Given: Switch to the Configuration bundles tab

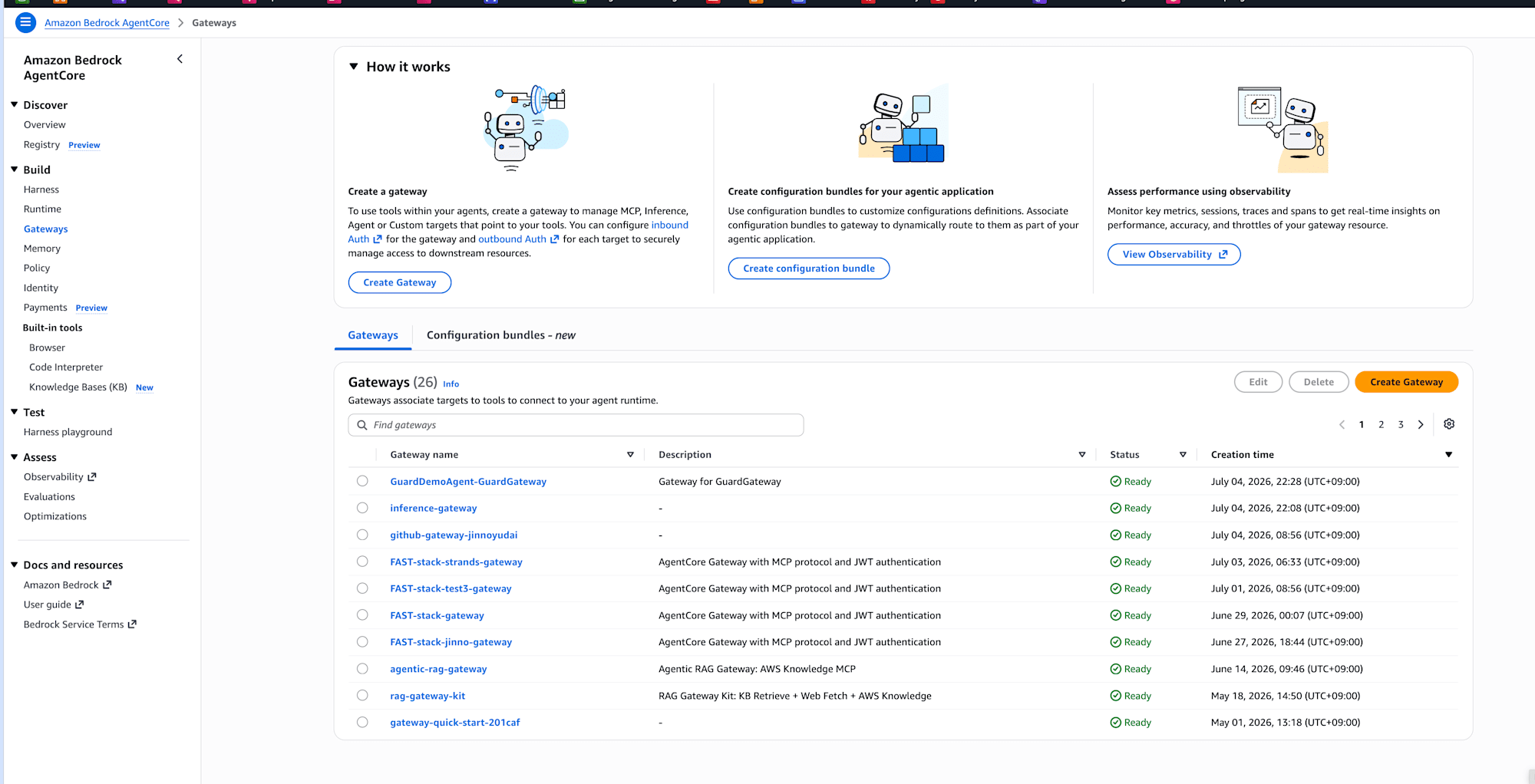Looking at the screenshot, I should 500,335.
